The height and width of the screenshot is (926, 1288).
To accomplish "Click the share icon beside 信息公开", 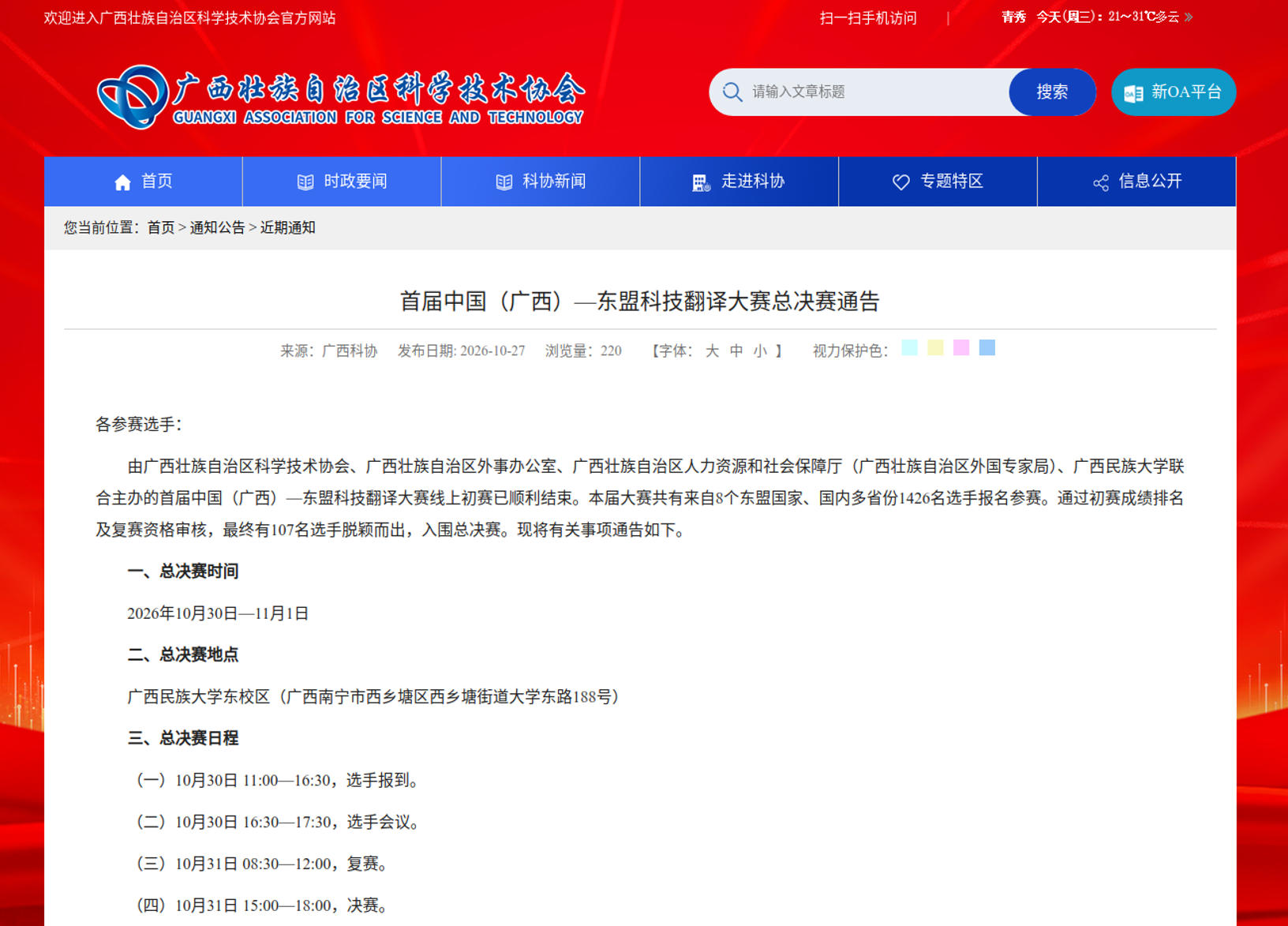I will coord(1101,183).
